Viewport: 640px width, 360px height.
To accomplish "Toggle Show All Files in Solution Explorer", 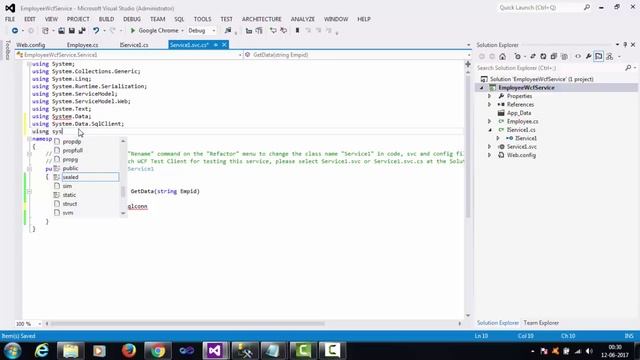I will pos(564,57).
